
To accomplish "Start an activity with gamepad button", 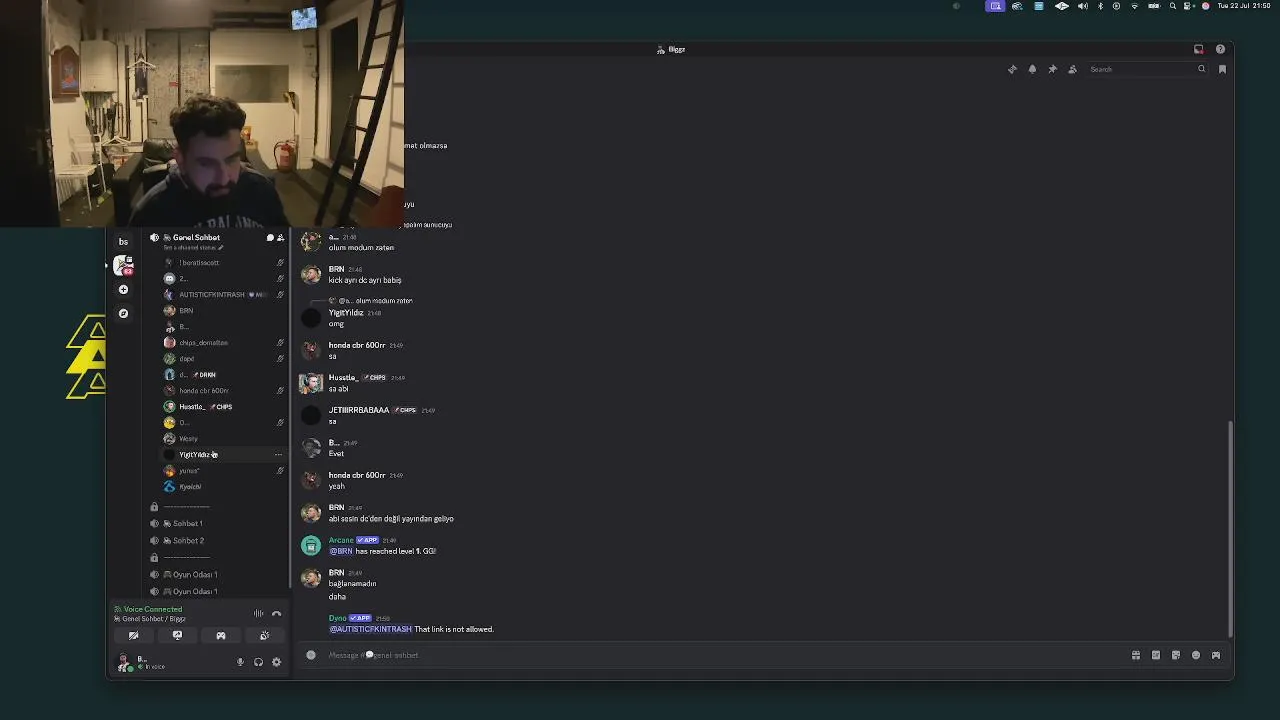I will [x=221, y=636].
